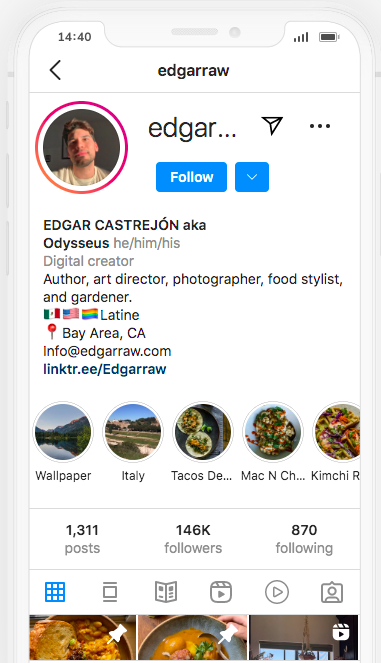Open the tagged photos icon tab

point(332,592)
